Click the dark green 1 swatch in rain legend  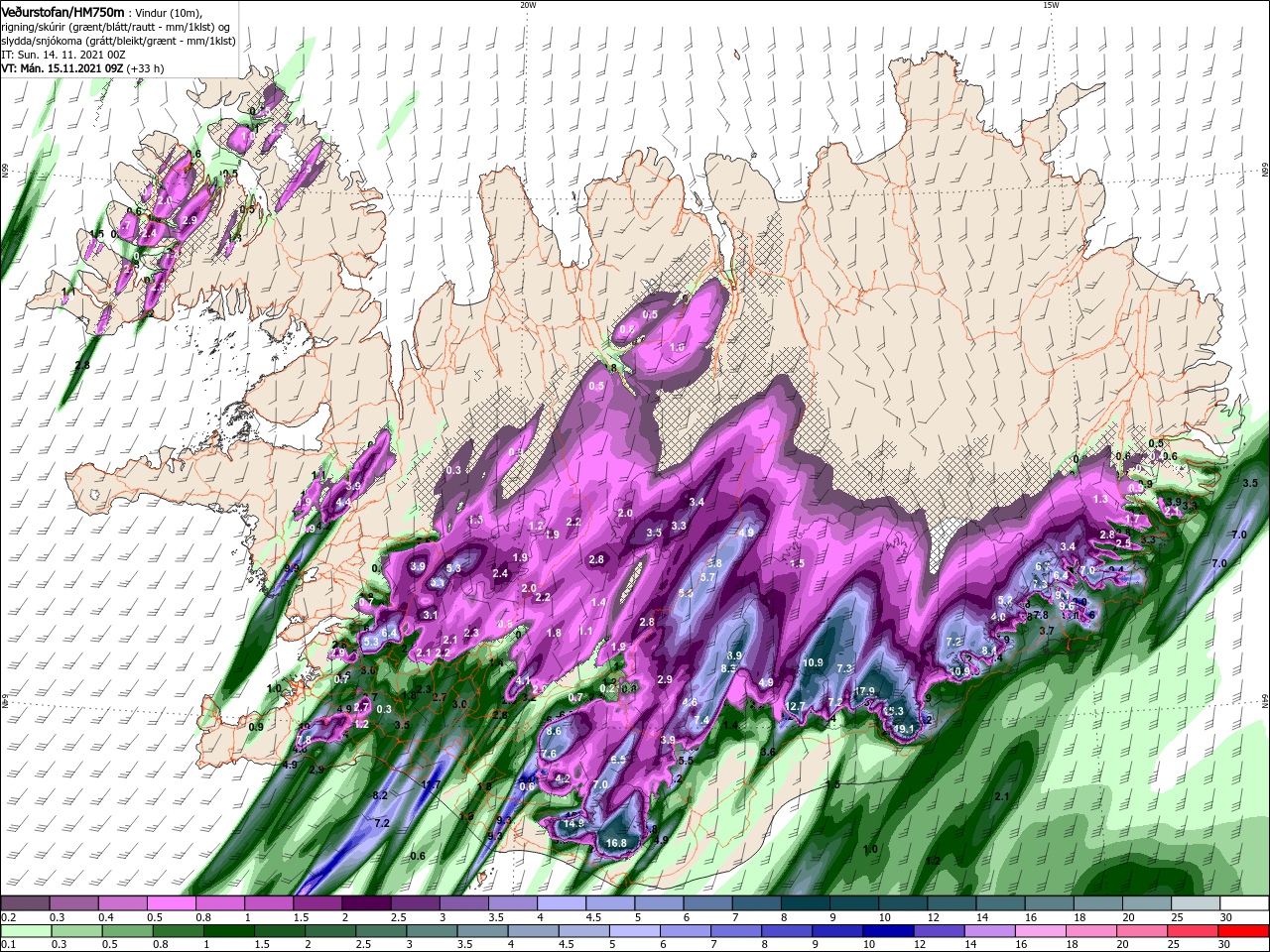point(228,931)
